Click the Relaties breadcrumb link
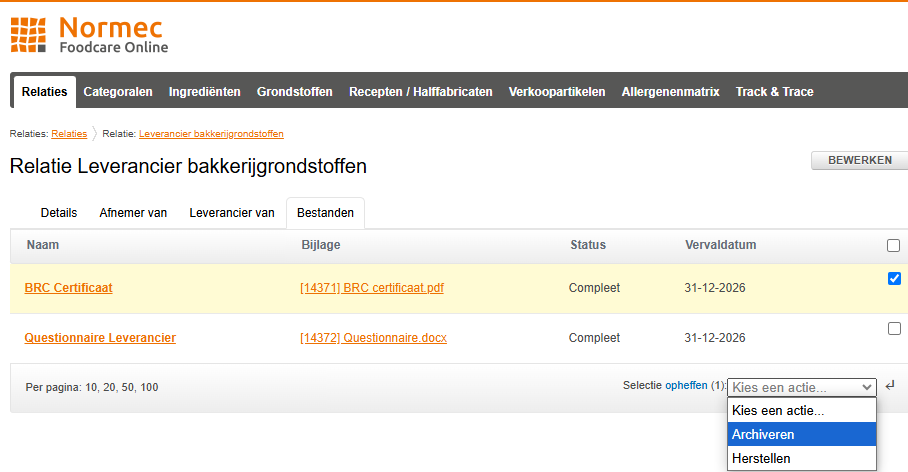Viewport: 908px width, 472px height. tap(69, 134)
